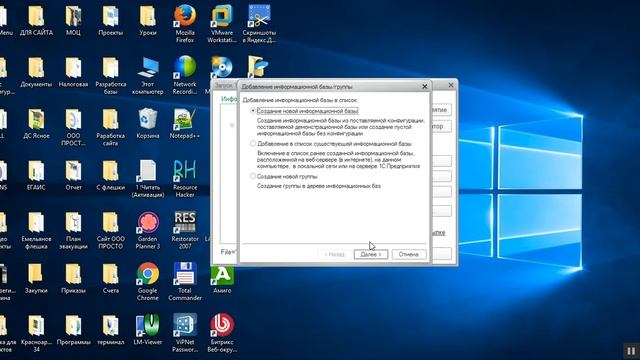Open the Приказы folder icon
Image resolution: width=640 pixels, height=360 pixels.
[x=73, y=274]
